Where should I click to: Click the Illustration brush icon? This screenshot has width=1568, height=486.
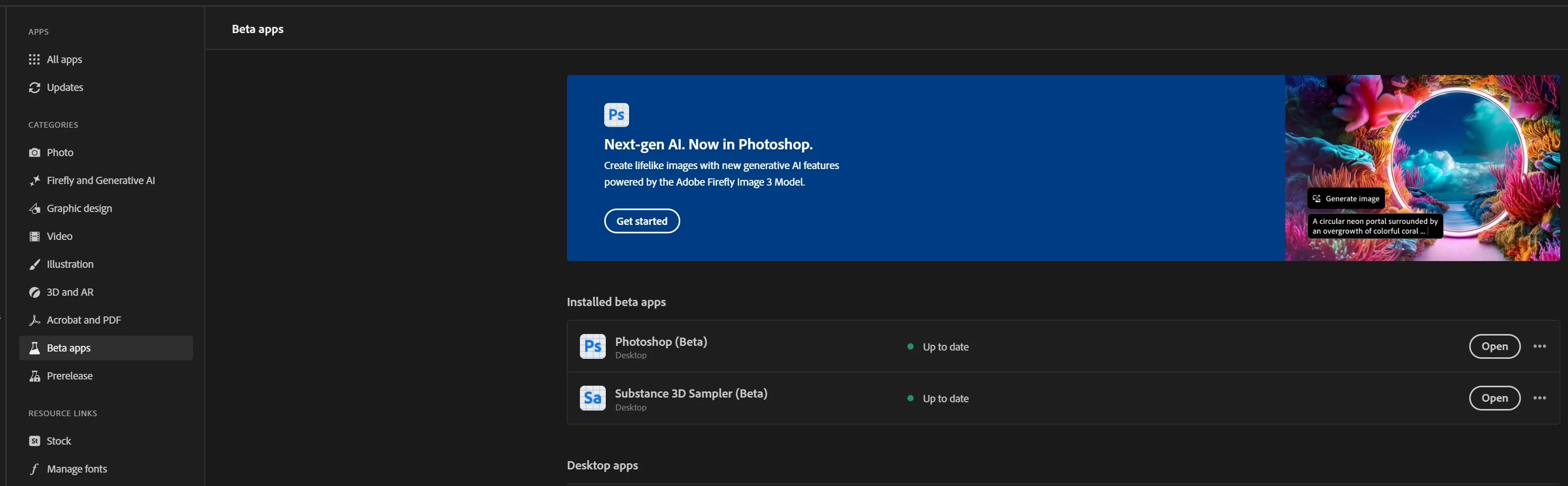coord(34,265)
